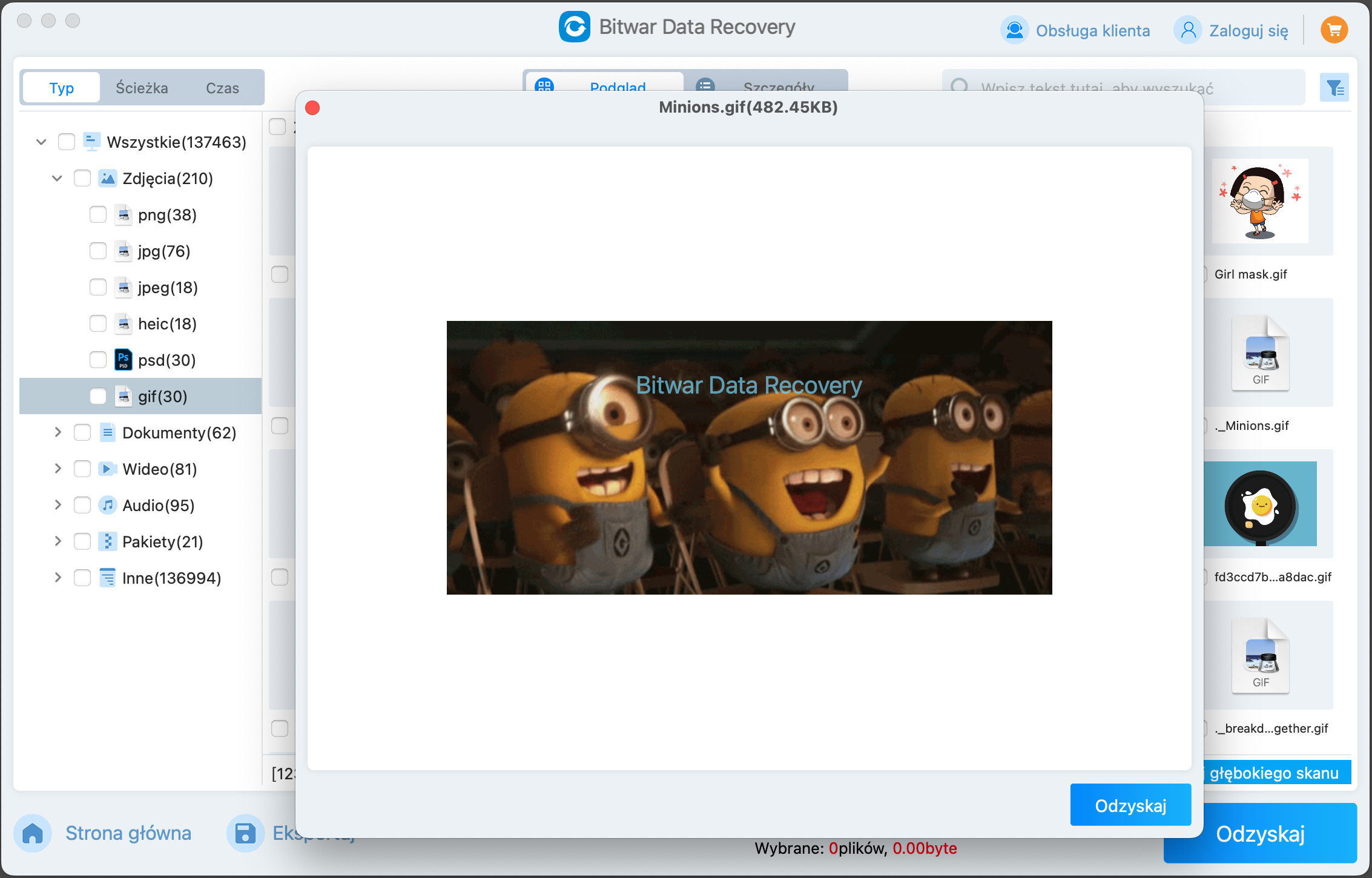
Task: Click the orange shopping cart icon
Action: (1334, 30)
